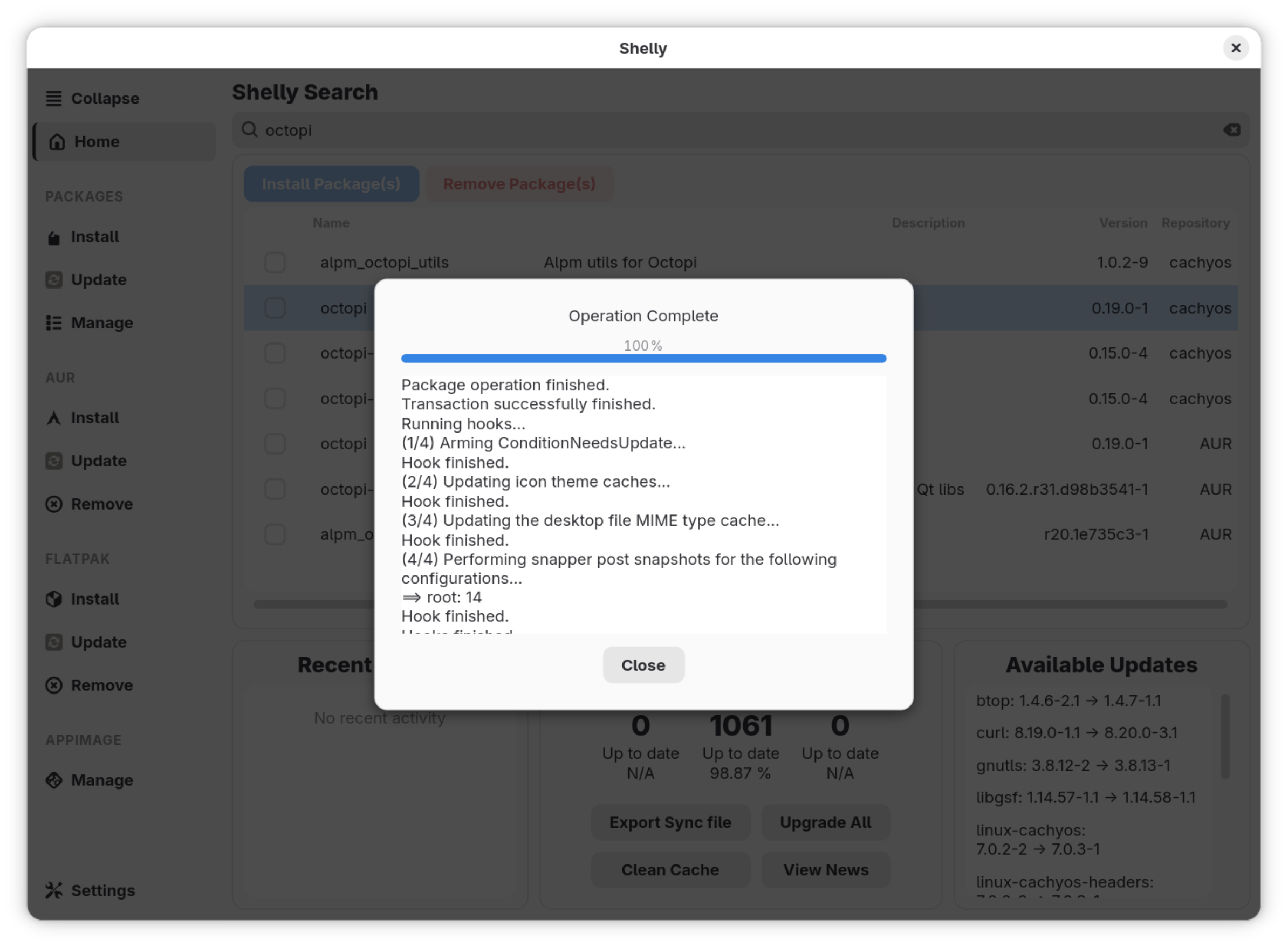The image size is (1288, 947).
Task: Click 'gnutls: 3.8.12-2 → 3.8.13-1' update entry
Action: pyautogui.click(x=1073, y=765)
